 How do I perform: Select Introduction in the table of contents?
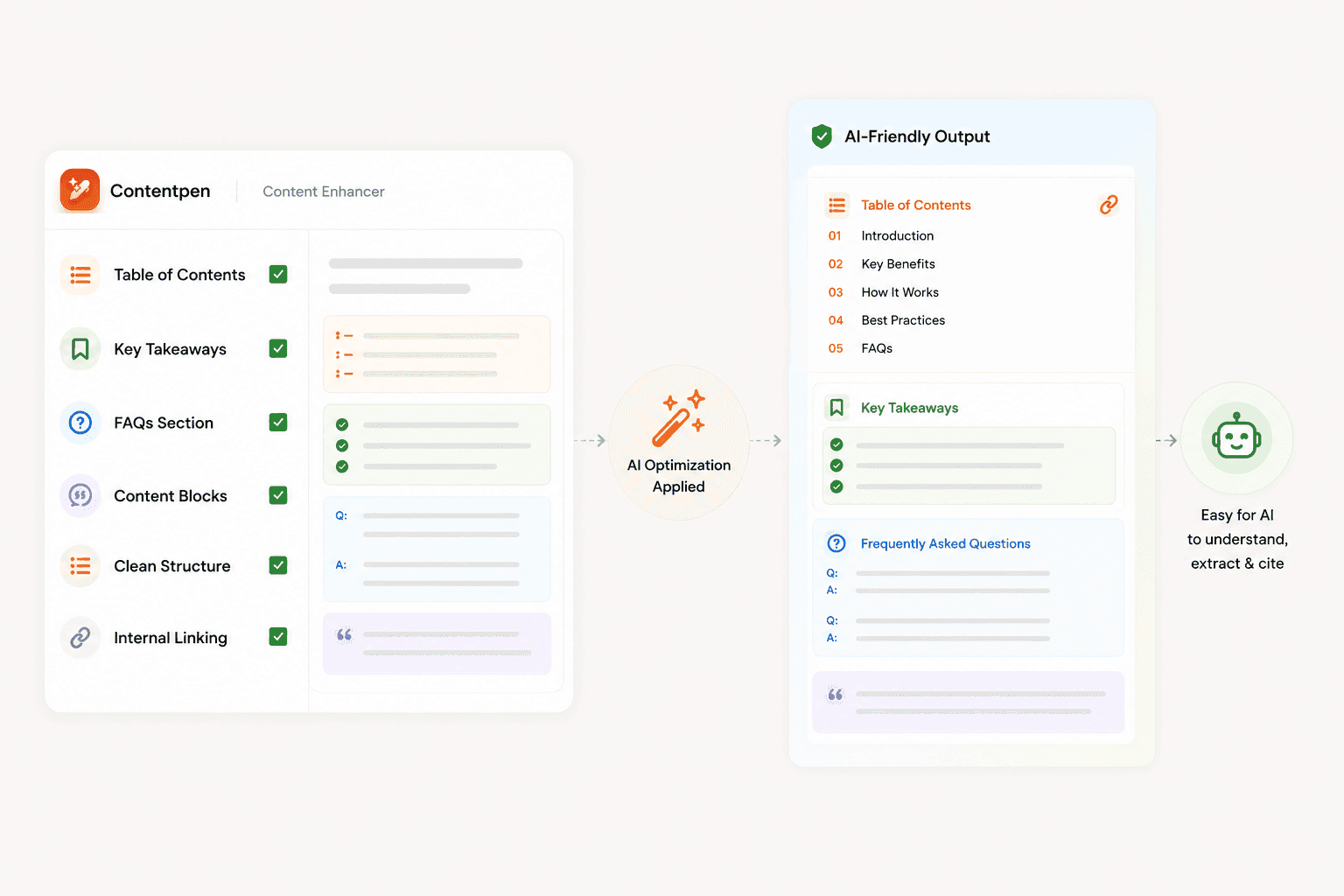pos(898,235)
